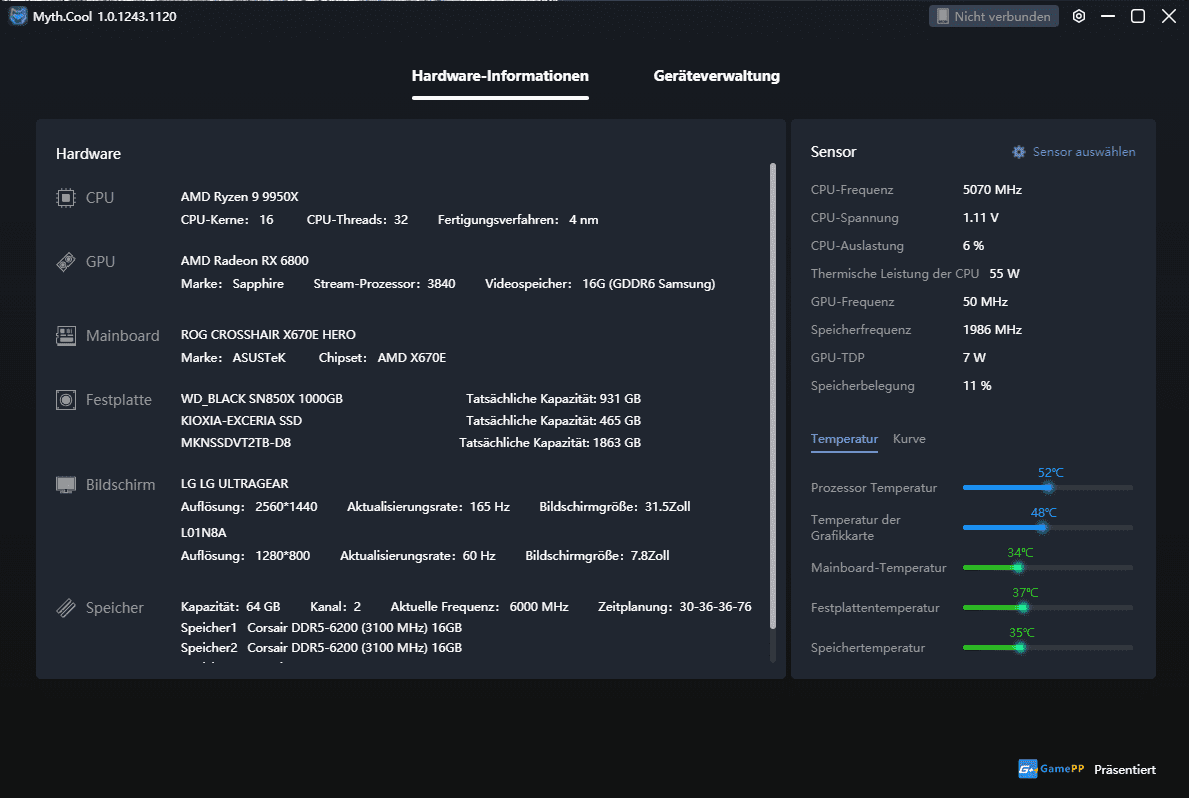
Task: Click the 37℃ hard disk reading
Action: click(x=1025, y=592)
